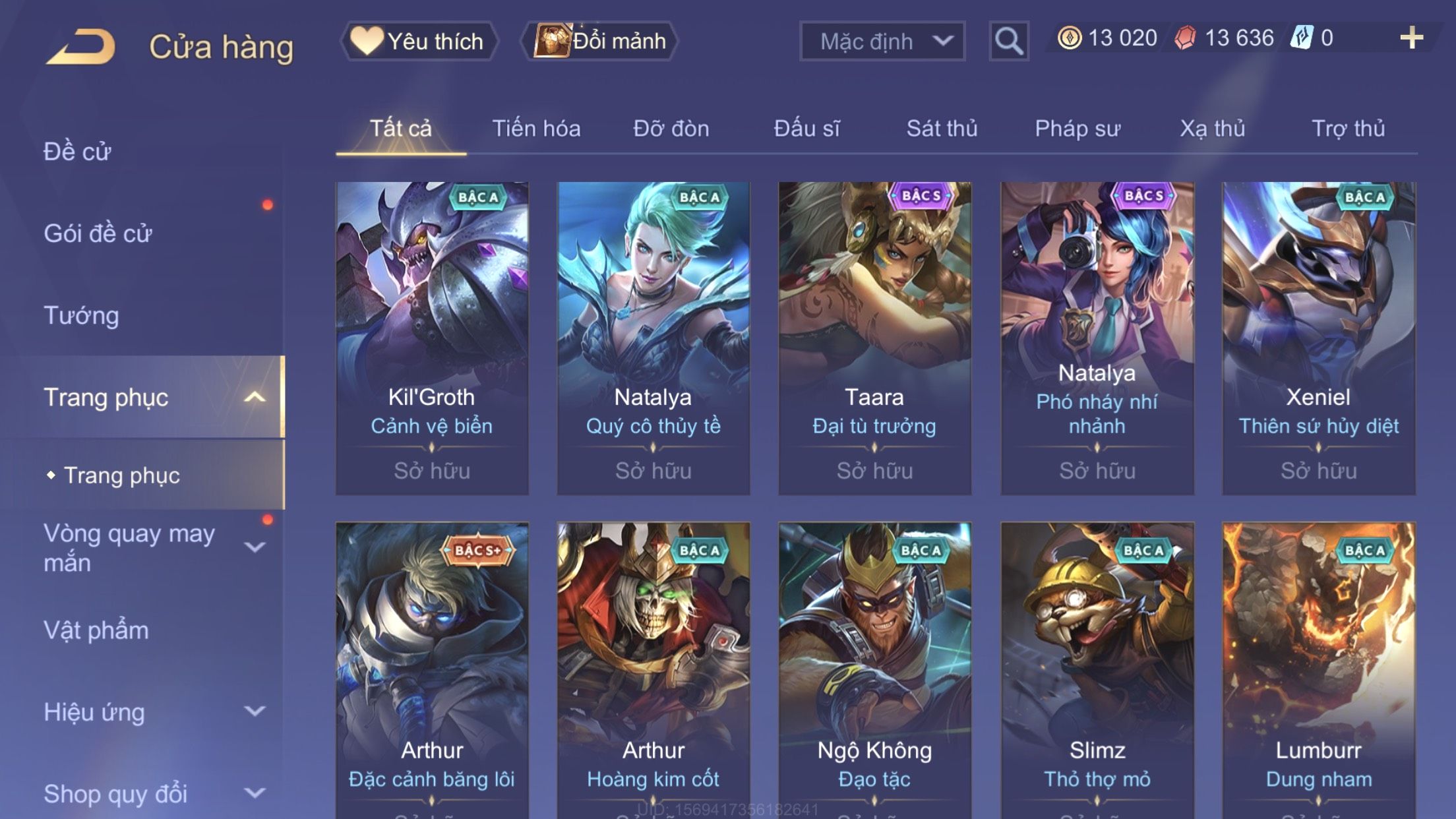Tap the blue voucher currency icon
Screen dimensions: 1456x819
pyautogui.click(x=1302, y=38)
